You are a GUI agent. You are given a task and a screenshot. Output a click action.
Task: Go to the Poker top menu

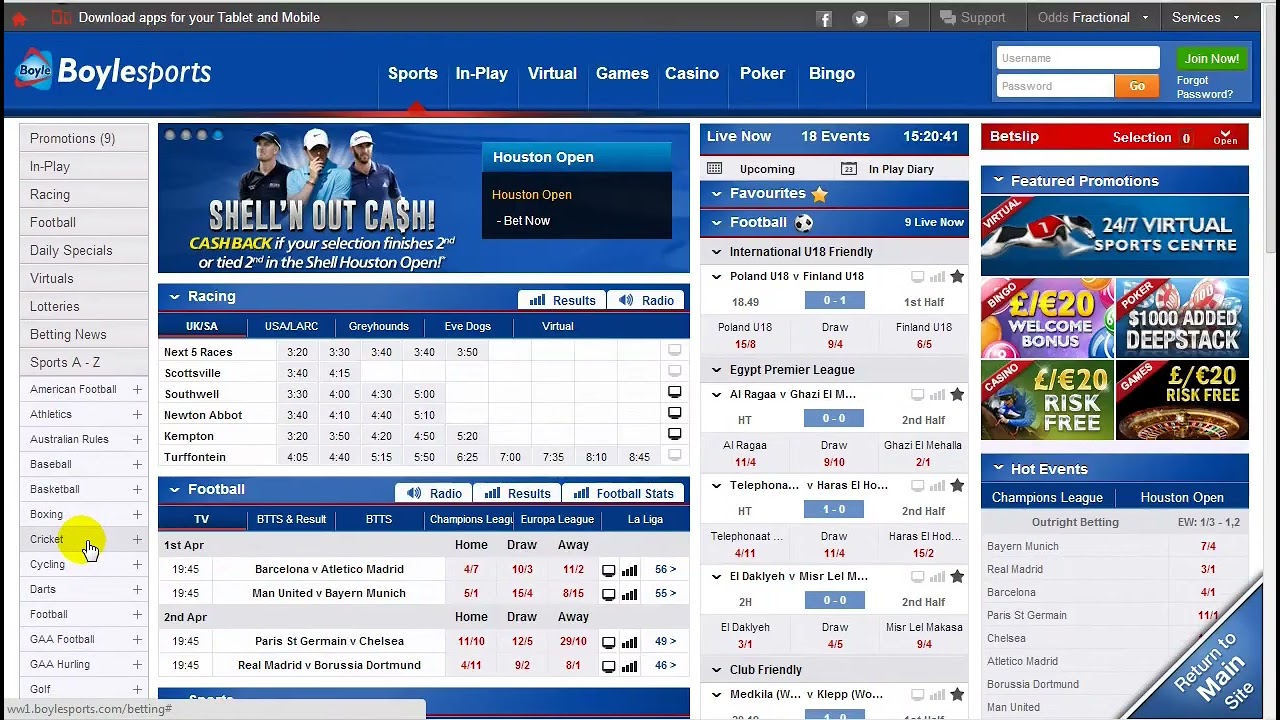[763, 73]
